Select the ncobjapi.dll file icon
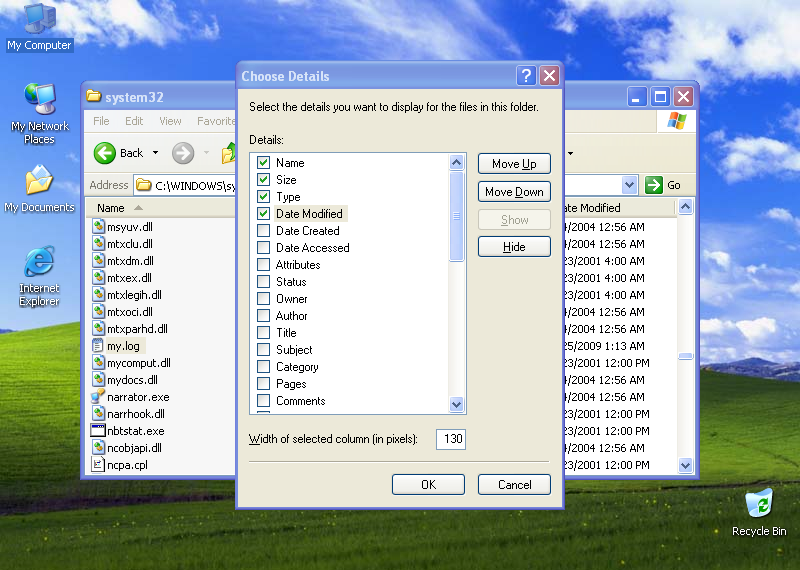Viewport: 800px width, 570px height. point(98,448)
